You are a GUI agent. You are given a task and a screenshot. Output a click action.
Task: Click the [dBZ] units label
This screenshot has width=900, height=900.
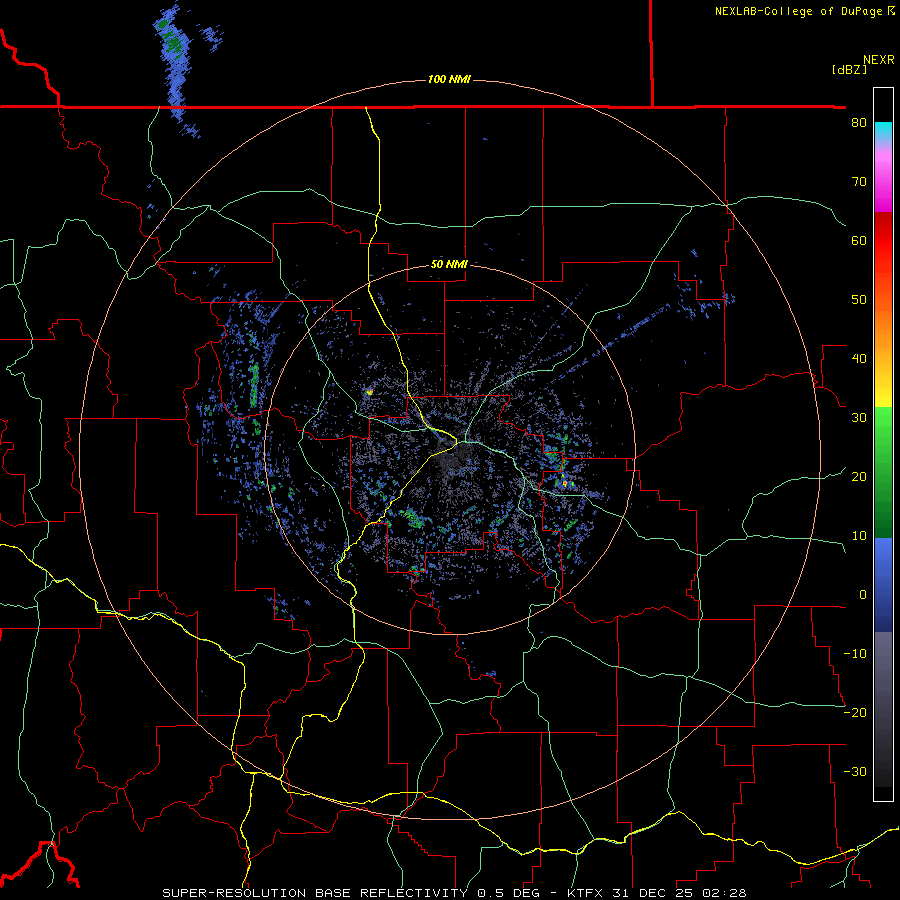click(x=849, y=69)
